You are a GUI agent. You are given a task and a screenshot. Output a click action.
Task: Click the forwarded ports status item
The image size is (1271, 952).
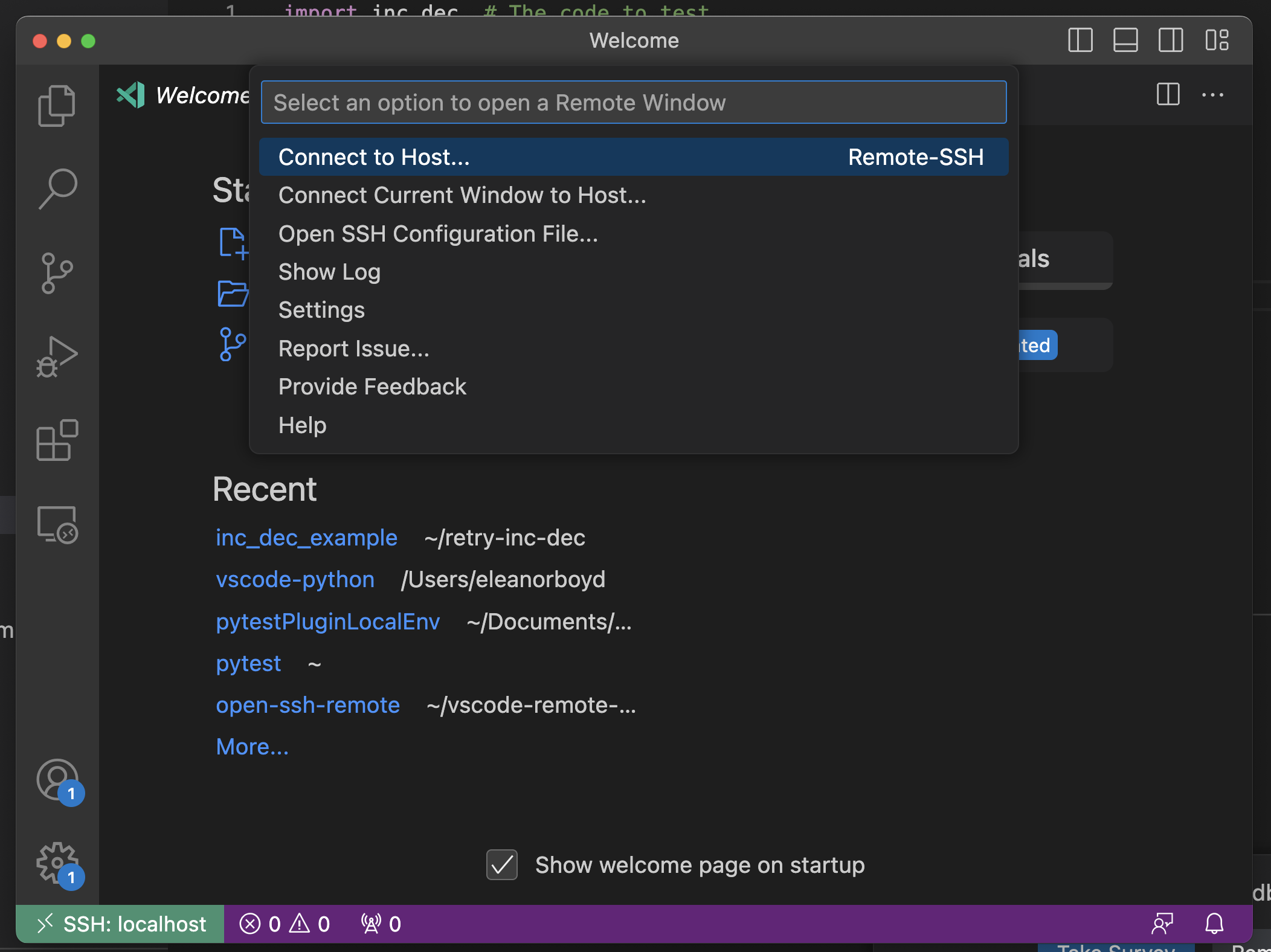(381, 924)
